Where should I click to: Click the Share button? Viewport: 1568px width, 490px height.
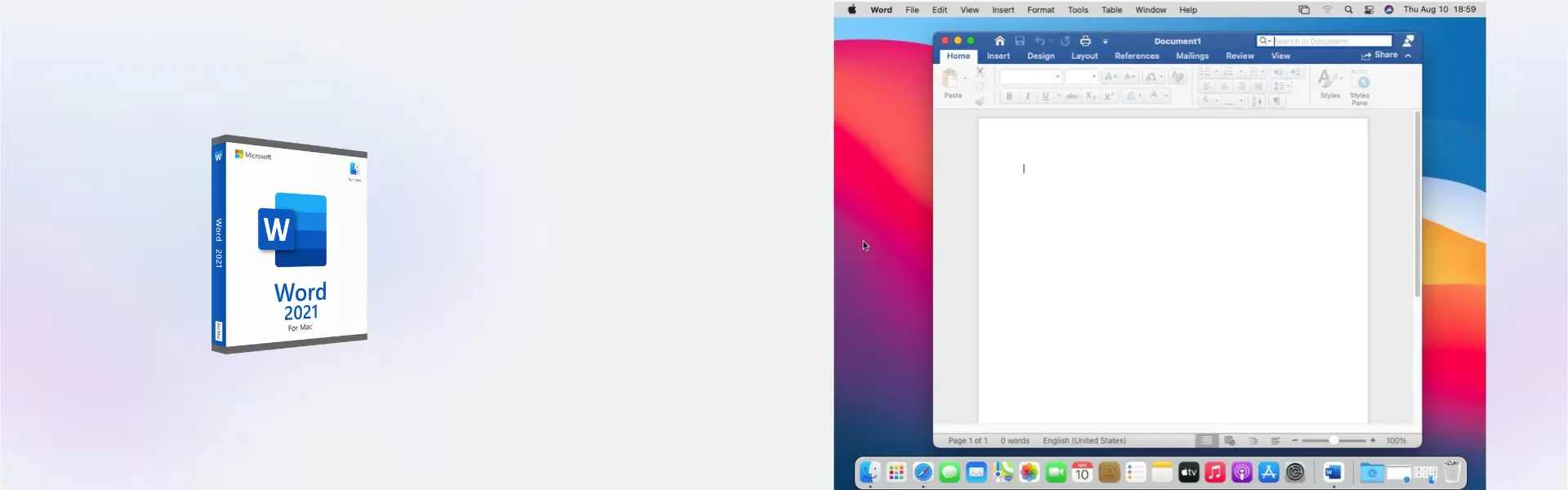(1379, 56)
